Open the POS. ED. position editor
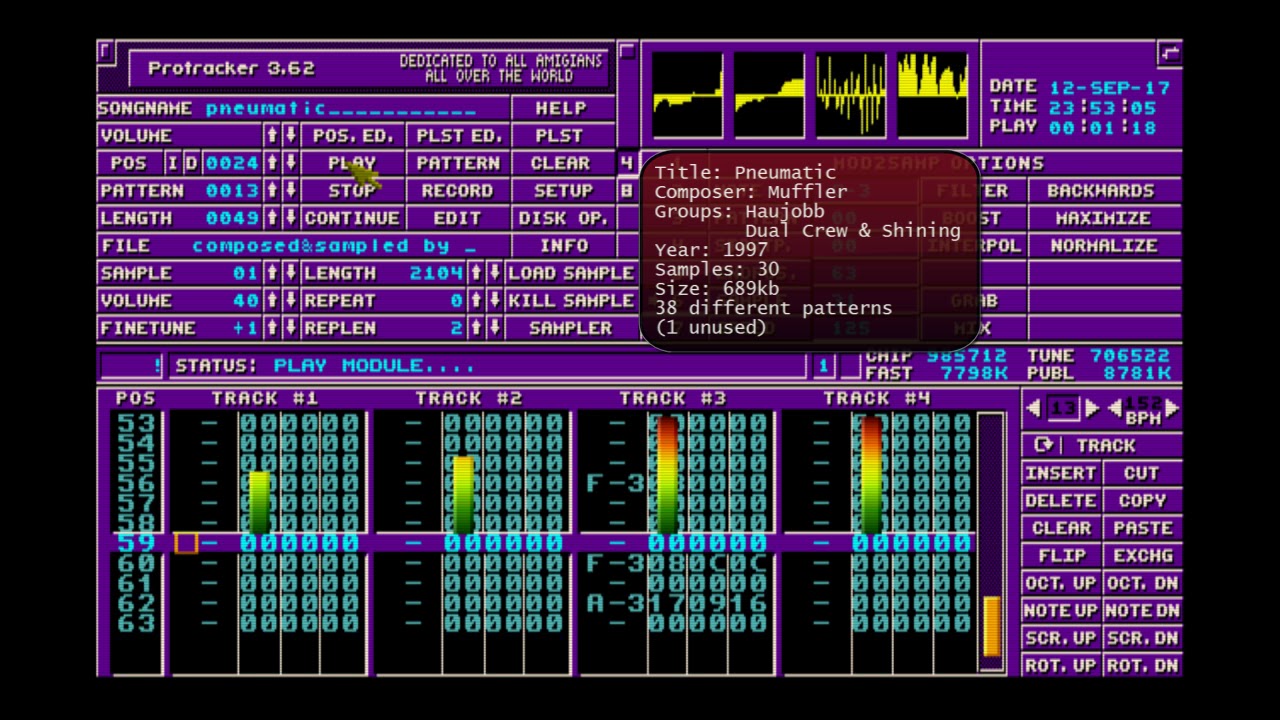1280x720 pixels. point(352,135)
